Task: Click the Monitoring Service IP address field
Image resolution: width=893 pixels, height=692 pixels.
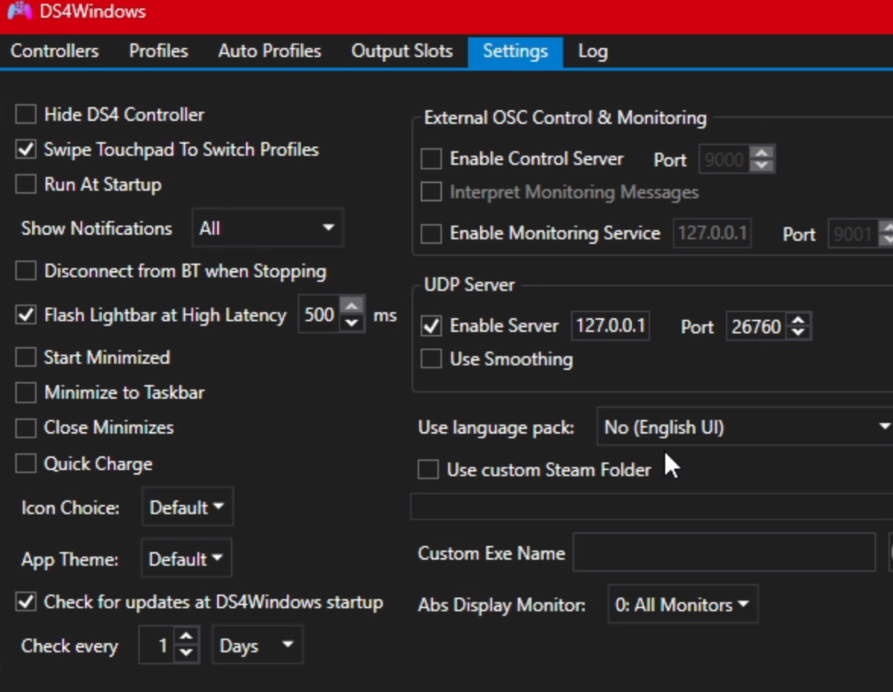Action: (712, 233)
